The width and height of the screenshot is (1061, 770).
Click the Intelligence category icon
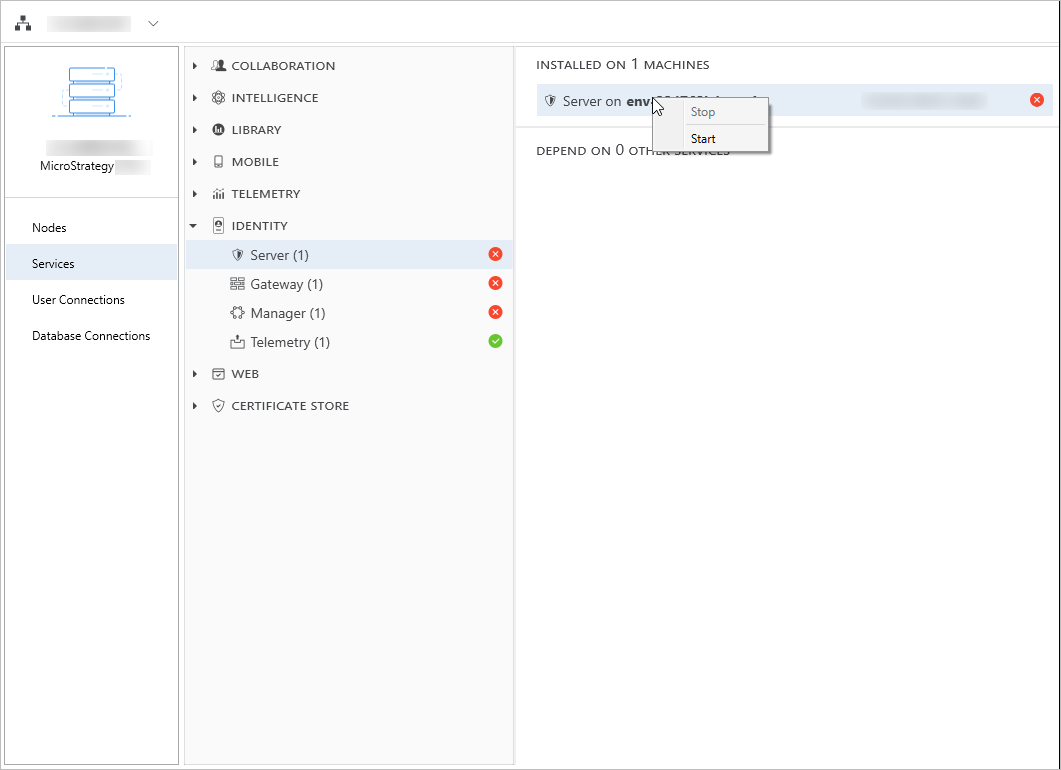tap(219, 98)
